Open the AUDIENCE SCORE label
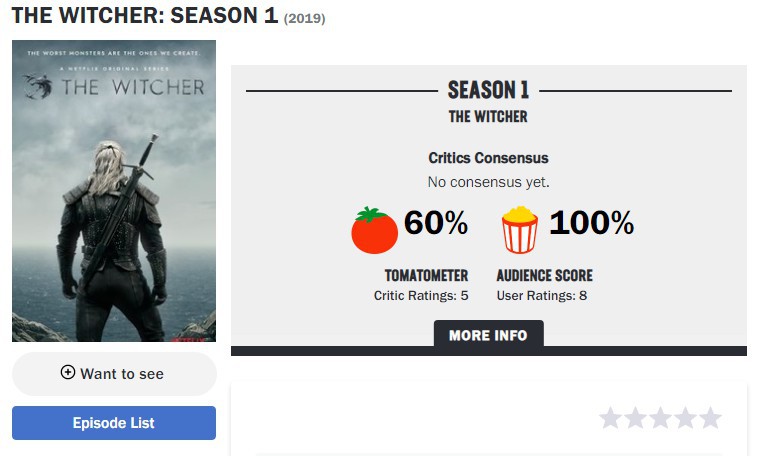This screenshot has width=759, height=456. (545, 275)
